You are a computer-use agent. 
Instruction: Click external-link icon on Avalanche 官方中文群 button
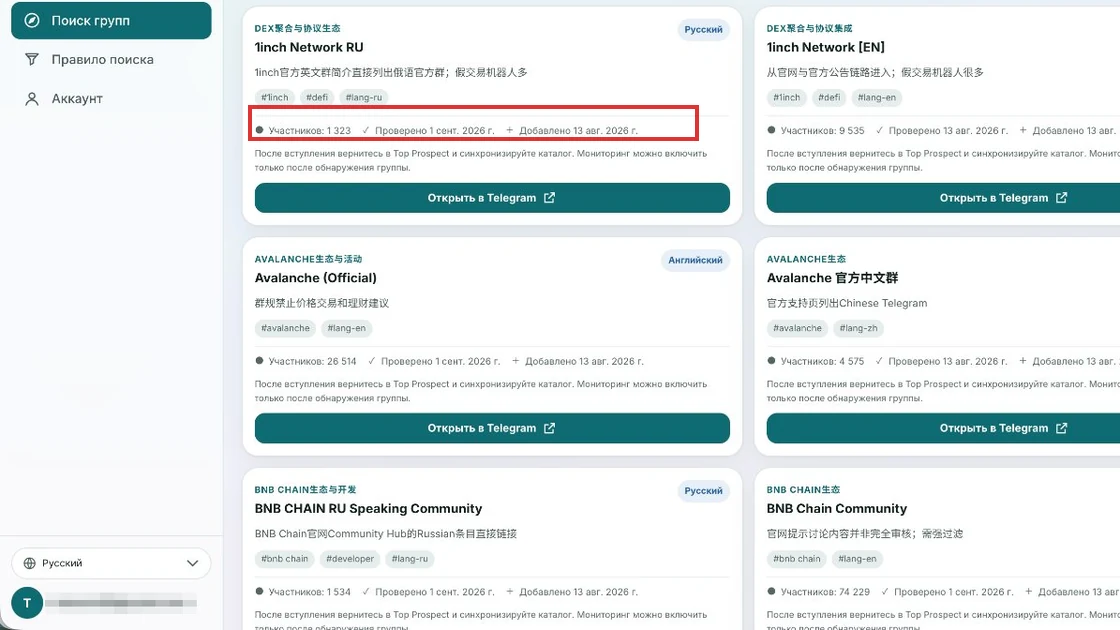1061,428
